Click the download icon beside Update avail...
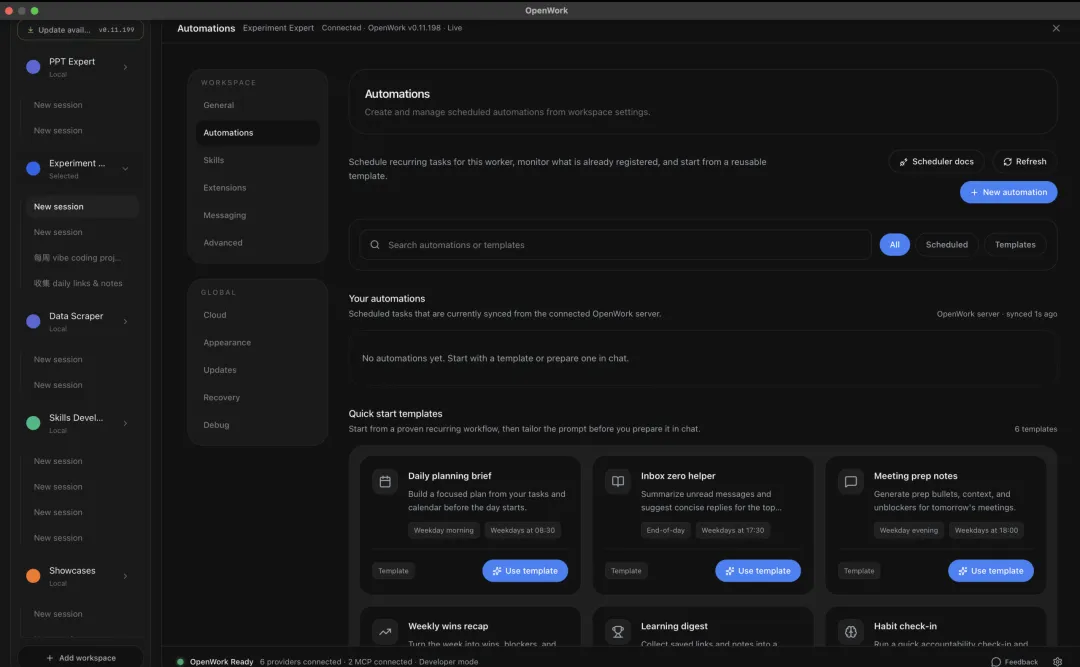The height and width of the screenshot is (667, 1080). coord(30,30)
